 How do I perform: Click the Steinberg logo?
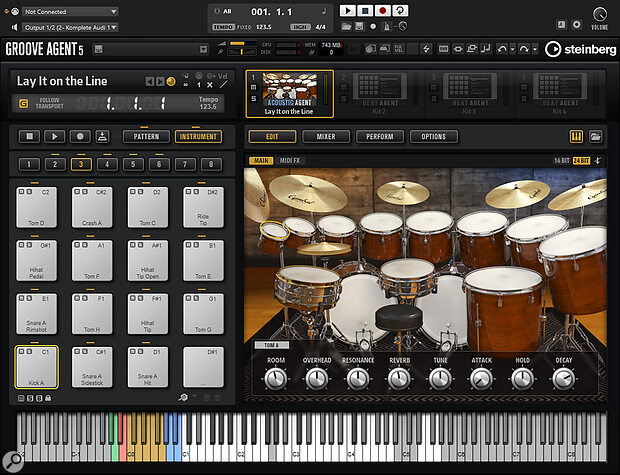(580, 48)
